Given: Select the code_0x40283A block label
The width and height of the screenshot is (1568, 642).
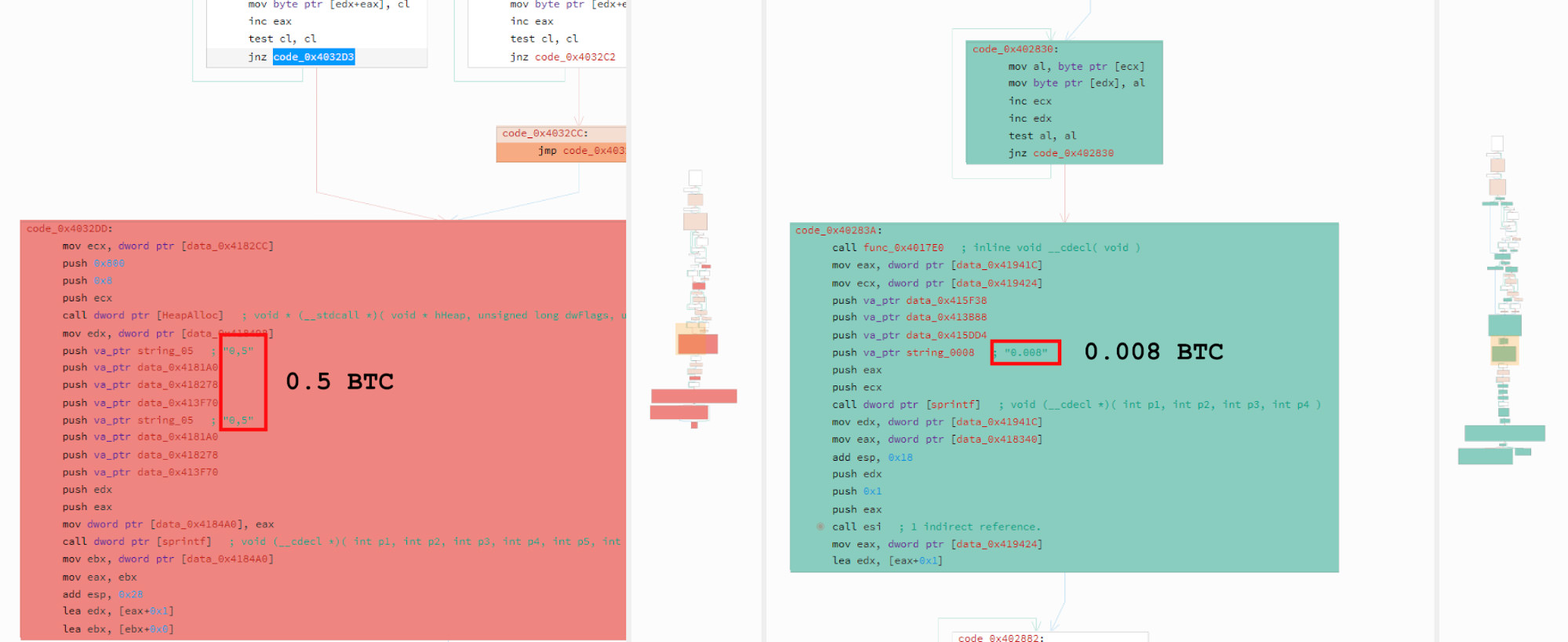Looking at the screenshot, I should 839,230.
